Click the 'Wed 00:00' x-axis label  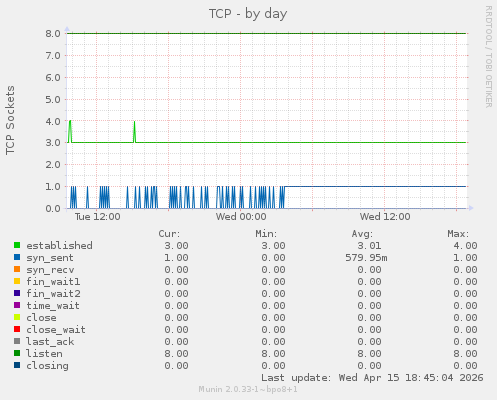[241, 217]
